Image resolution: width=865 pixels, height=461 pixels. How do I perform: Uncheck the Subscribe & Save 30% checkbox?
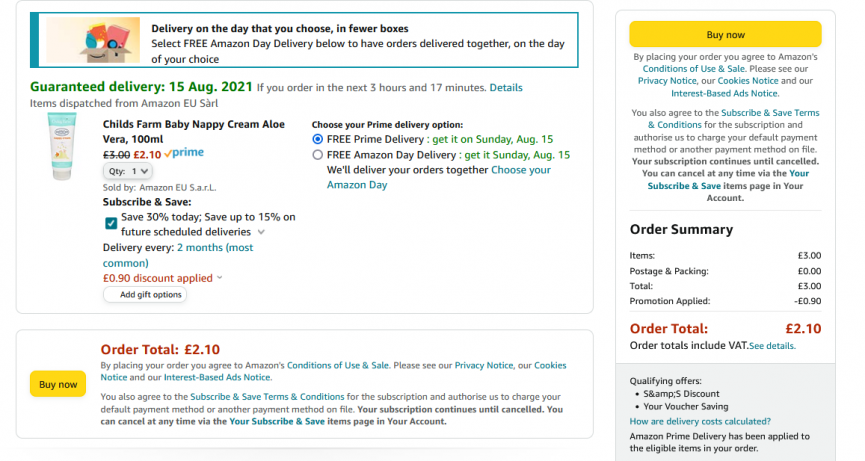click(111, 223)
